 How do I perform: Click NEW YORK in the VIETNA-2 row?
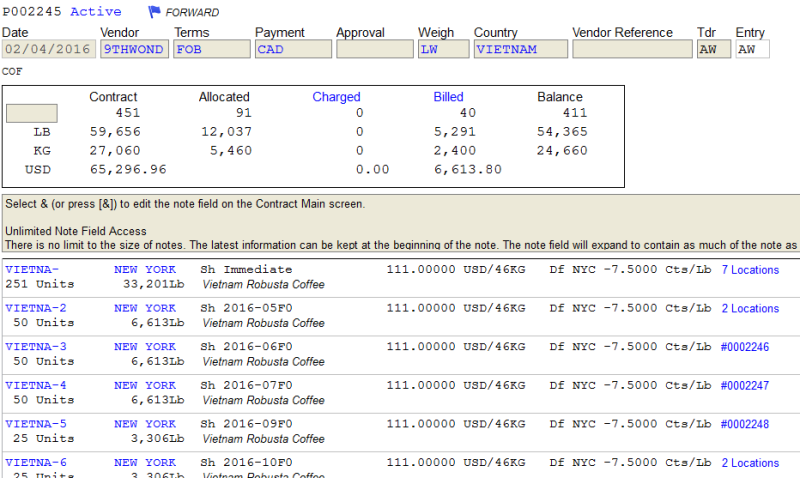[x=145, y=308]
